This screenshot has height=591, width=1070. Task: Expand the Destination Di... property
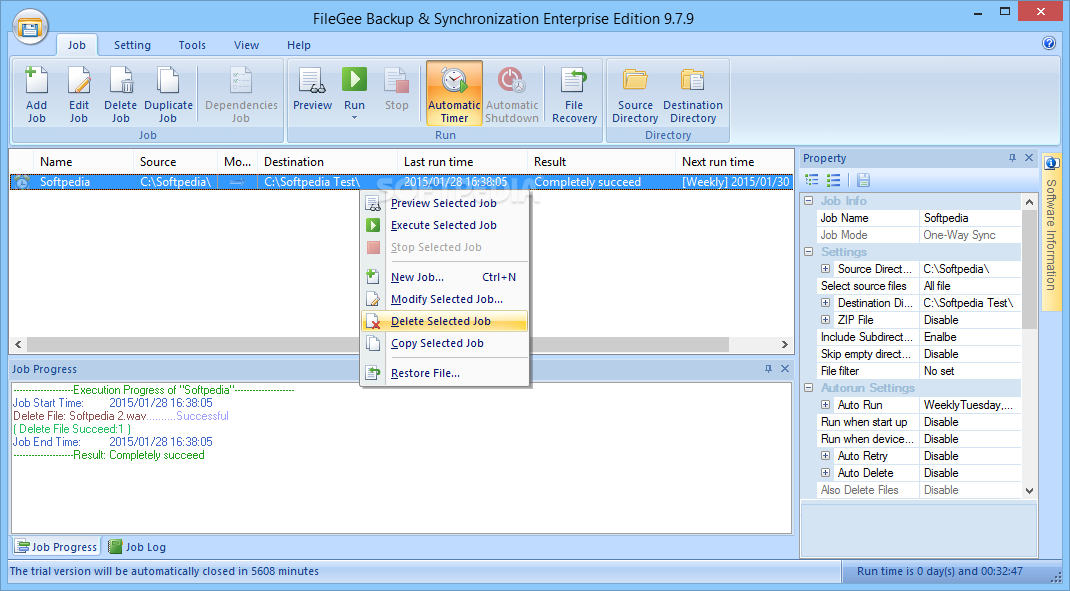tap(825, 303)
